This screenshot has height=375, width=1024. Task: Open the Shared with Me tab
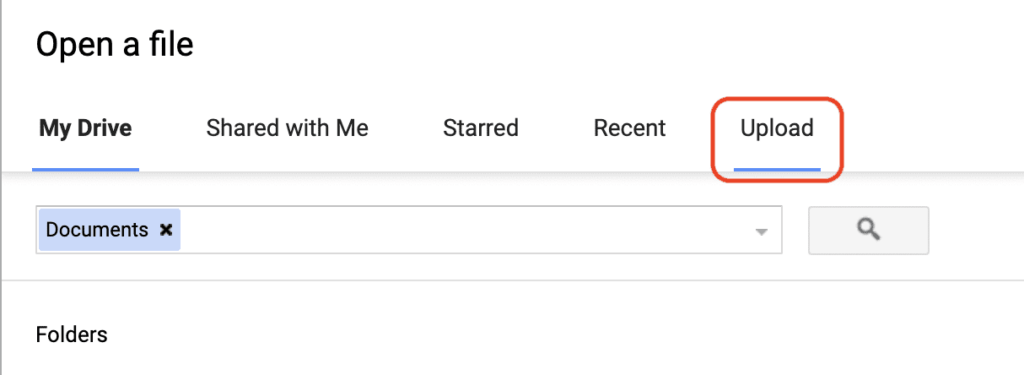[x=287, y=128]
